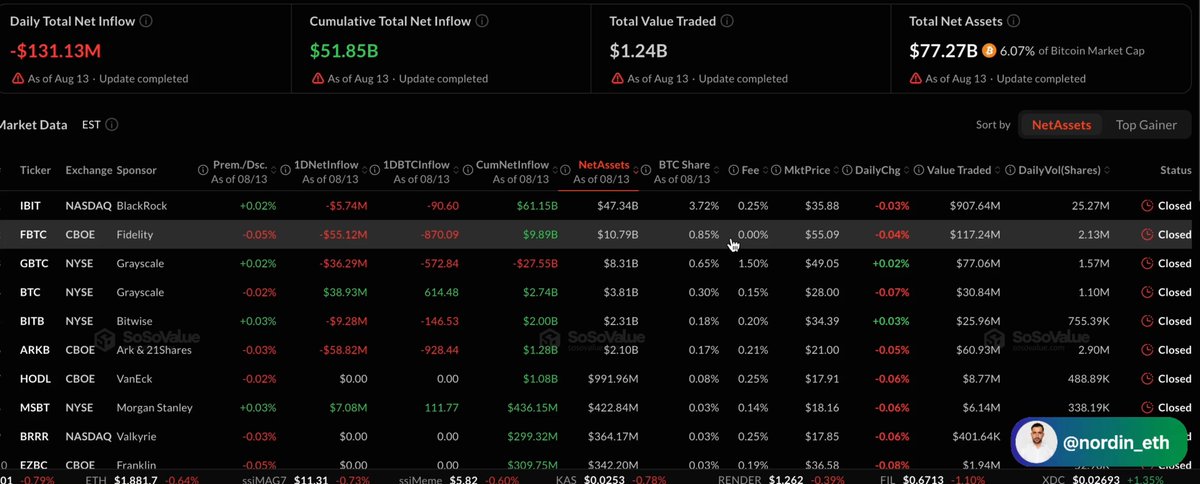Image resolution: width=1200 pixels, height=484 pixels.
Task: Click info icon before Prem./Dsc. column header
Action: [x=203, y=170]
